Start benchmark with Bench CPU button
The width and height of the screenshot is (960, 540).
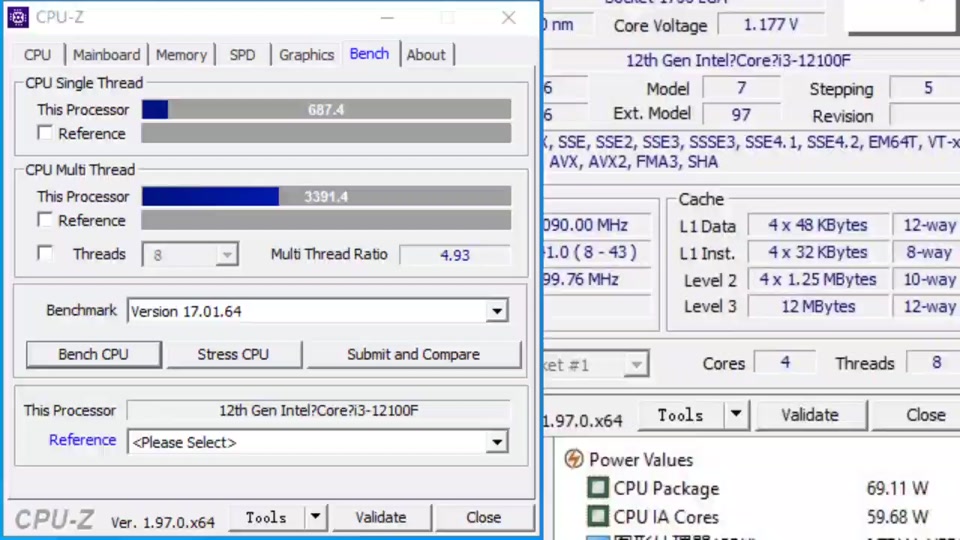pos(93,354)
